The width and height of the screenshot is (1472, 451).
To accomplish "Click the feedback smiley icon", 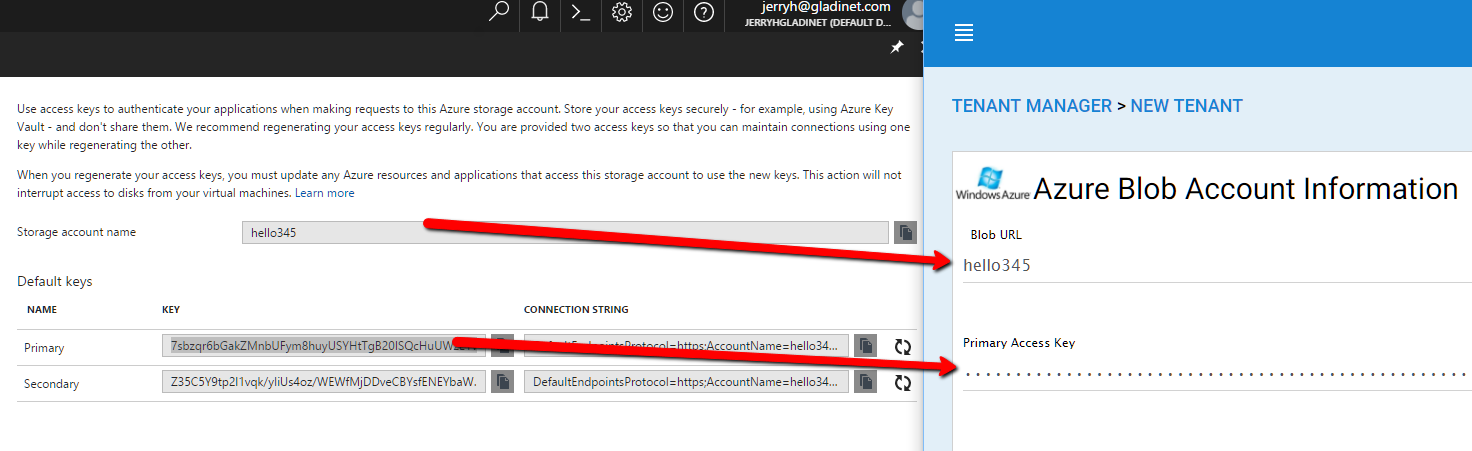I will pyautogui.click(x=663, y=12).
